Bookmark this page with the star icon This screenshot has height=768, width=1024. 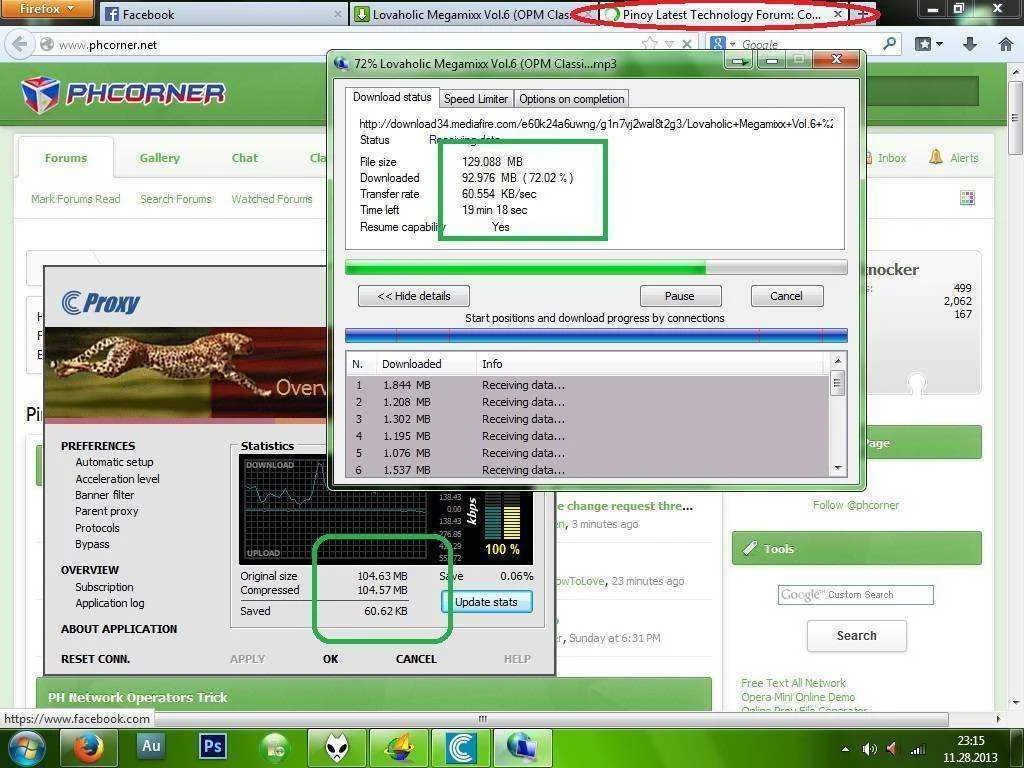(x=649, y=44)
